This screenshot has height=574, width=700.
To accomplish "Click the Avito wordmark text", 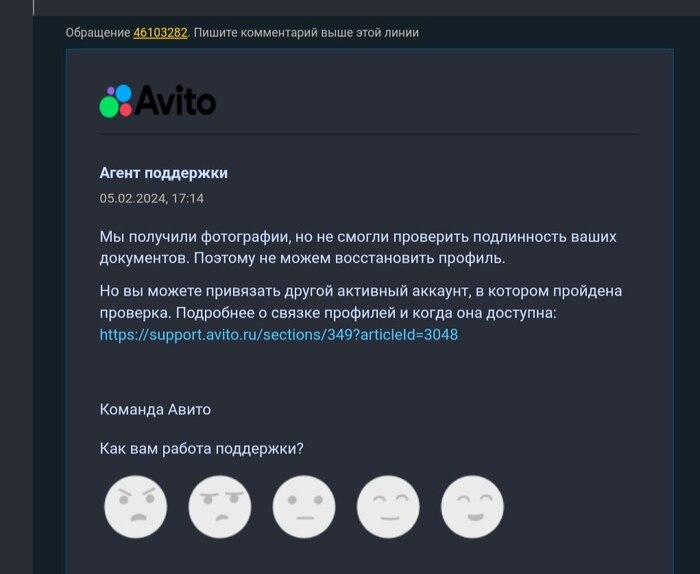I will pos(175,101).
